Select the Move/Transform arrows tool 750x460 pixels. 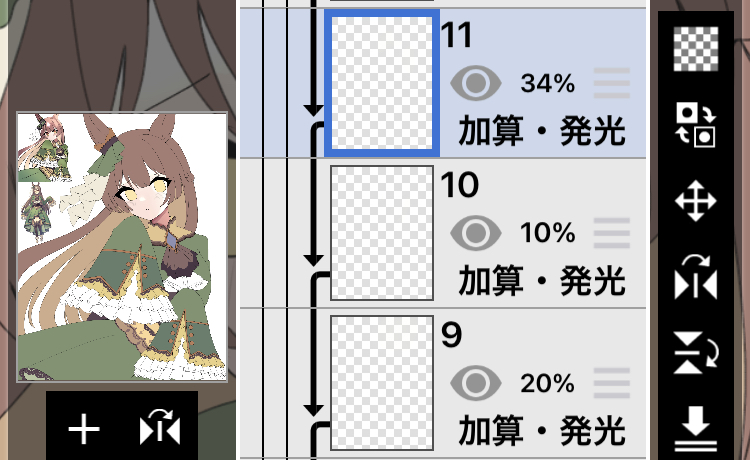click(x=695, y=201)
